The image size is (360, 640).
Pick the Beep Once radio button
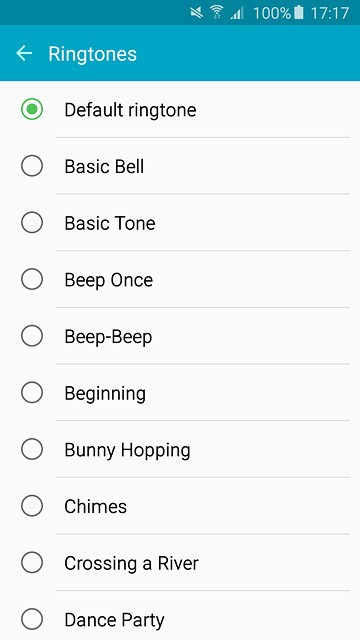click(x=32, y=280)
